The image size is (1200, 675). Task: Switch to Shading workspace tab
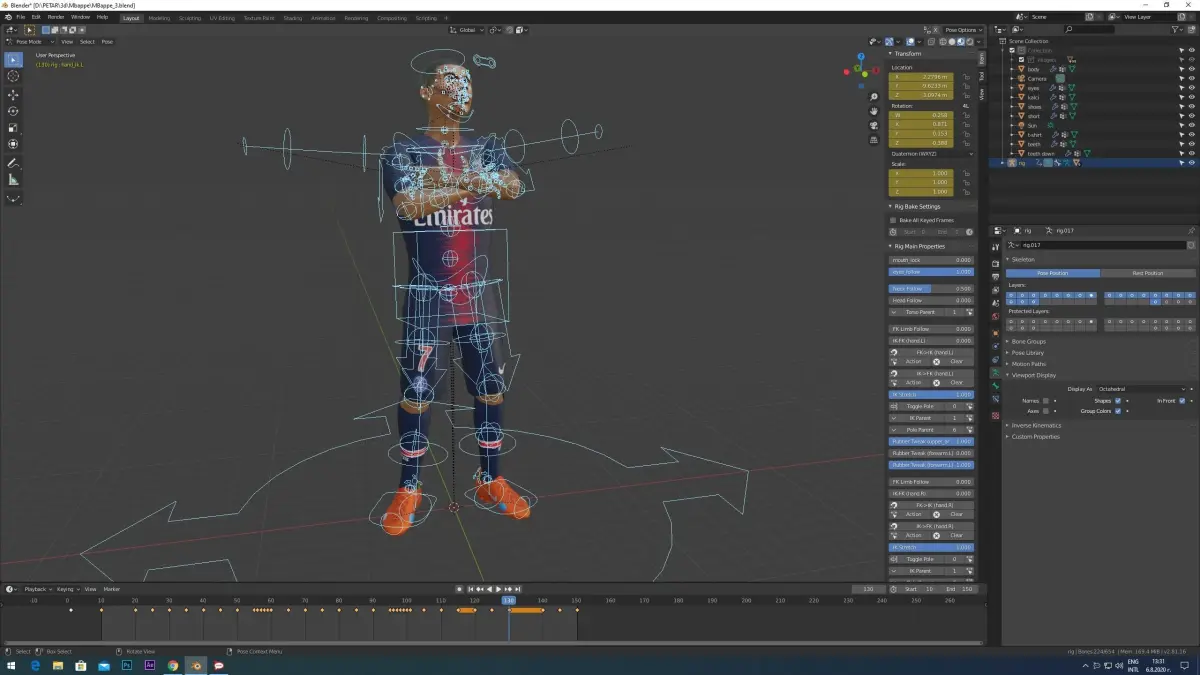point(293,18)
